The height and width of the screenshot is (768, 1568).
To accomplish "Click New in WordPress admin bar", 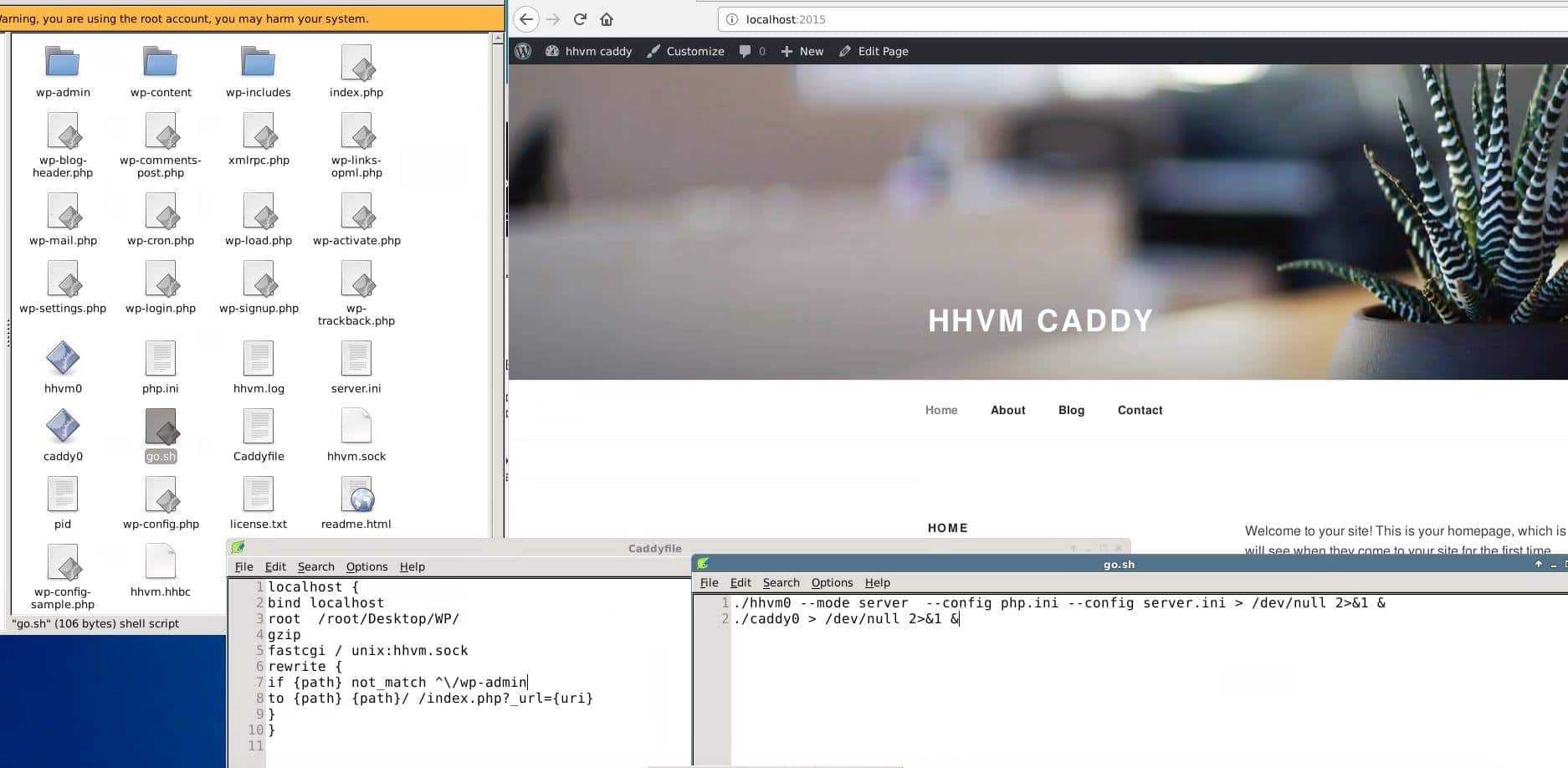I will click(802, 51).
